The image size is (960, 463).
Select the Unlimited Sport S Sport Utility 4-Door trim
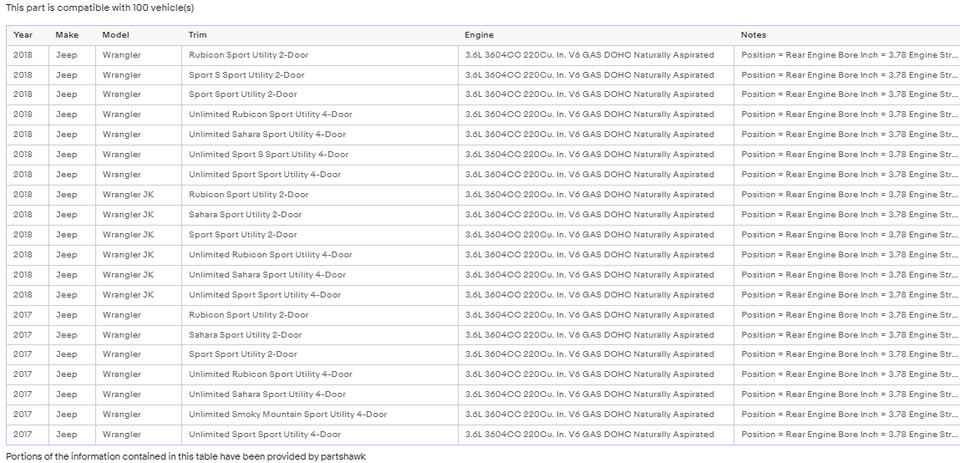point(268,155)
